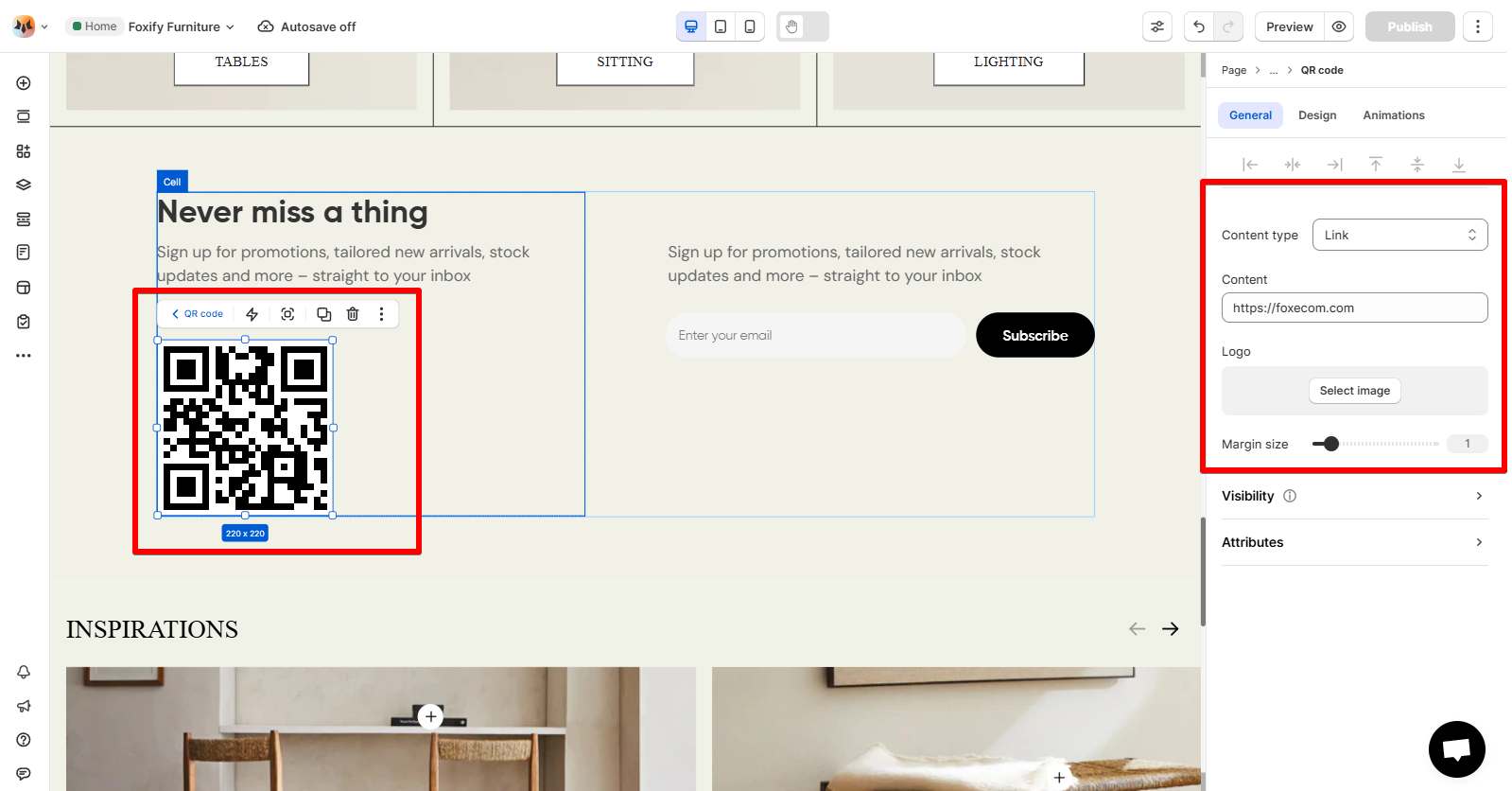This screenshot has height=791, width=1512.
Task: Click the focus frame icon on QR toolbar
Action: coord(288,314)
